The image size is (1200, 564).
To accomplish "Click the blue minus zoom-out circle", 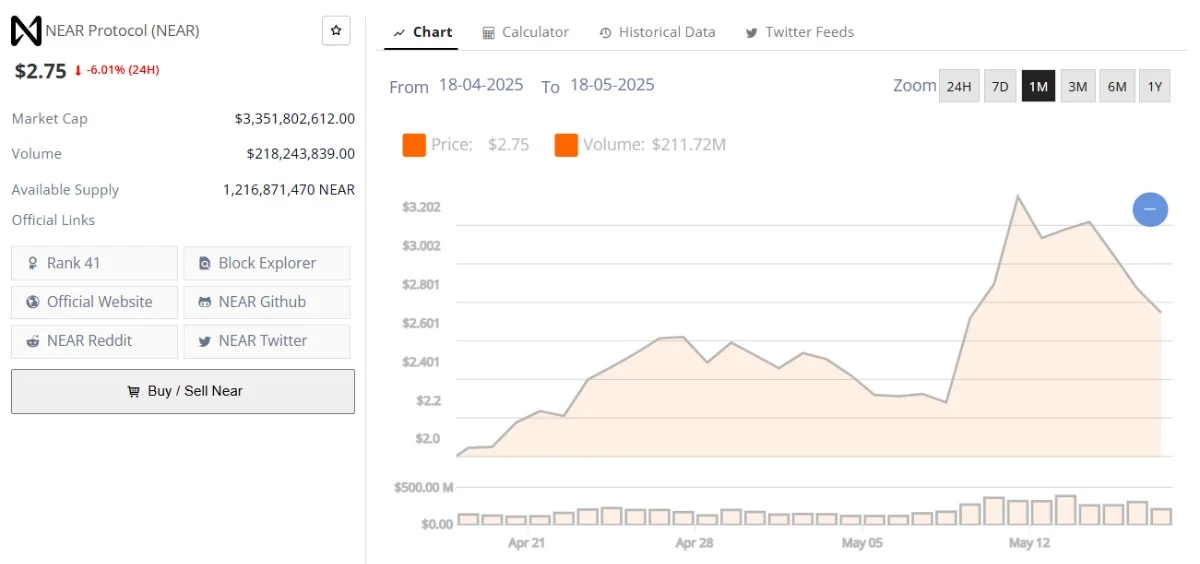I will [1150, 209].
